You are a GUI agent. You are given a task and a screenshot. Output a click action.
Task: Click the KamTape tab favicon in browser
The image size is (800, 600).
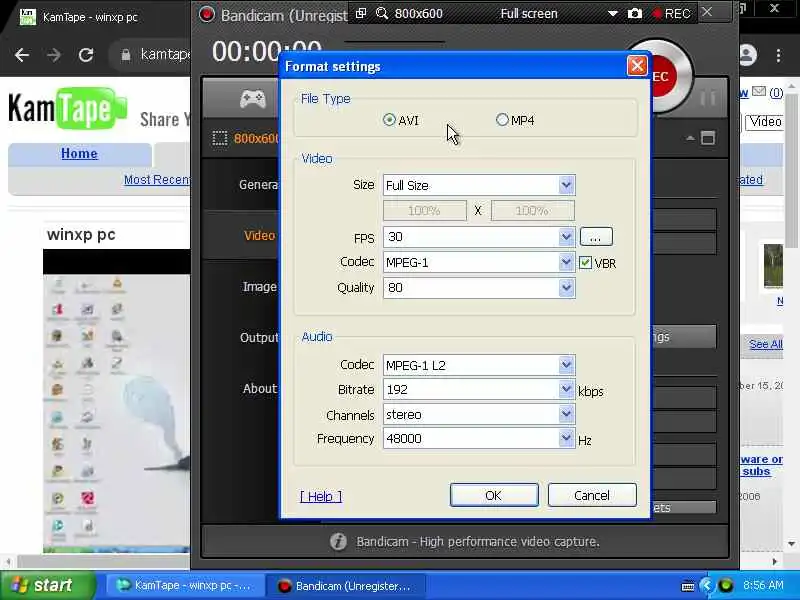point(28,17)
